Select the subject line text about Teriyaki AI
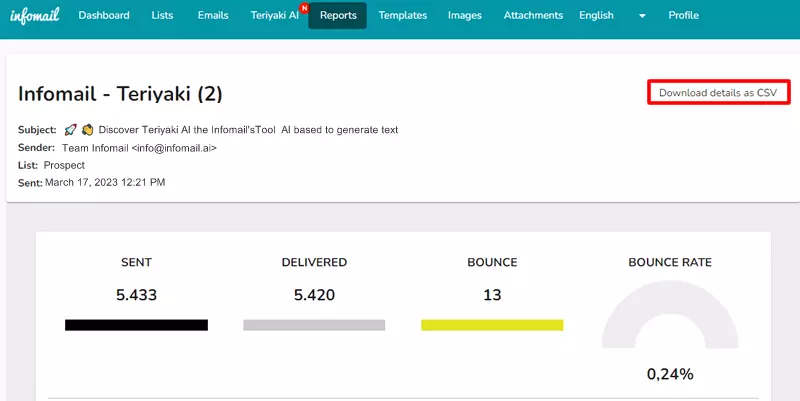 248,130
